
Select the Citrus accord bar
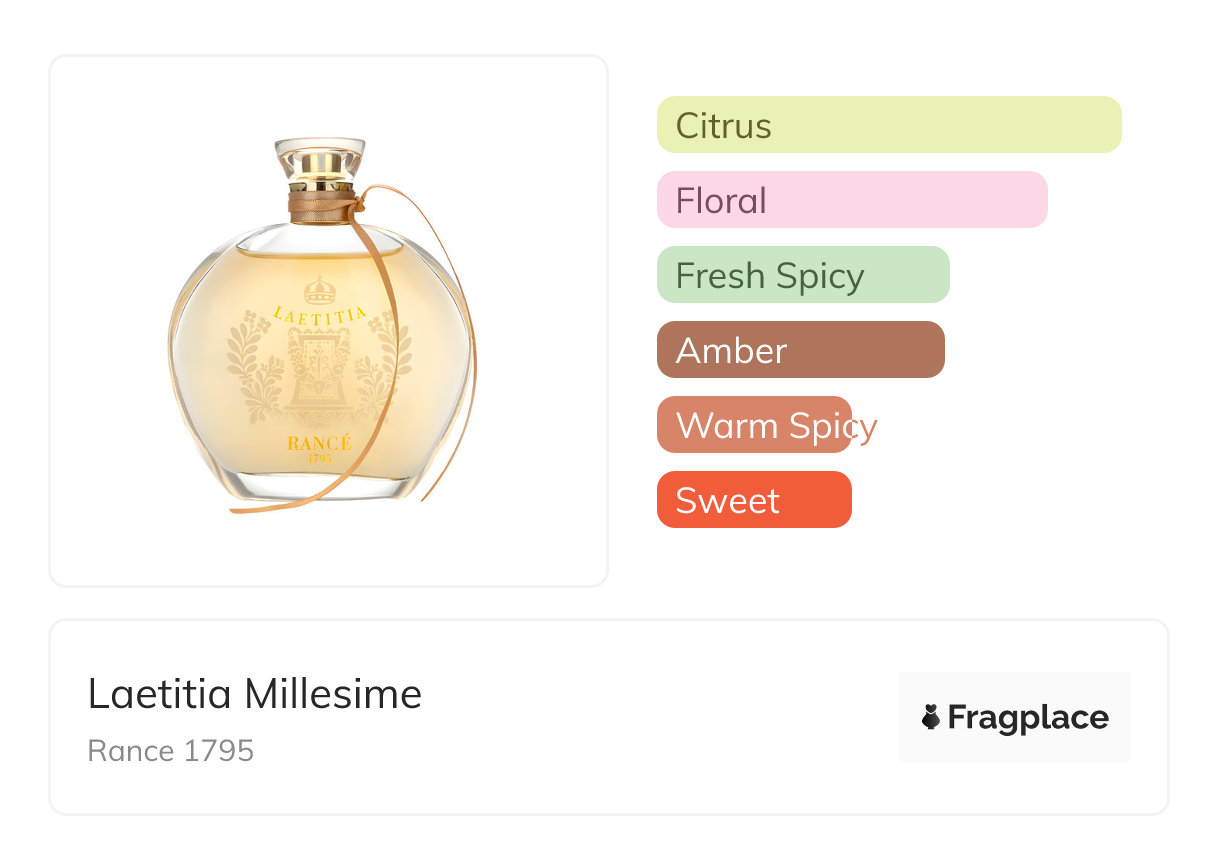[x=889, y=125]
